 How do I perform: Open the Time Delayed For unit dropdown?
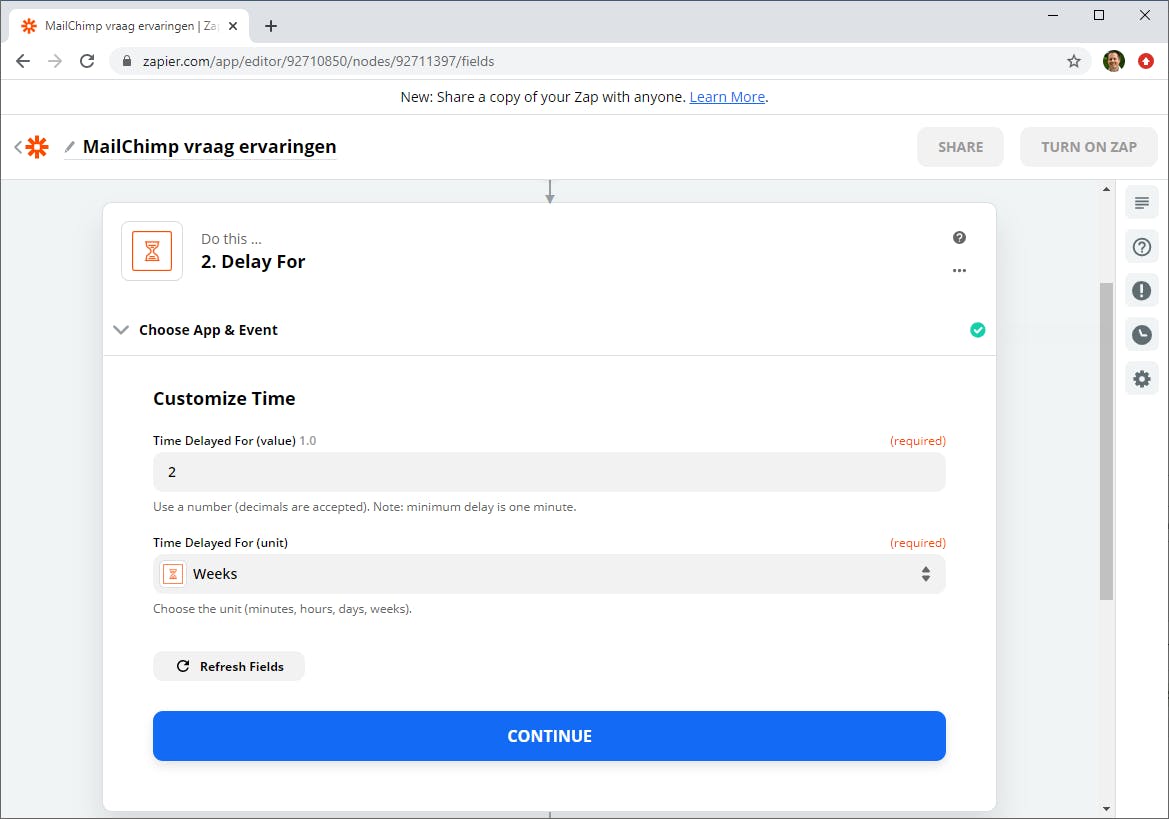pos(549,574)
